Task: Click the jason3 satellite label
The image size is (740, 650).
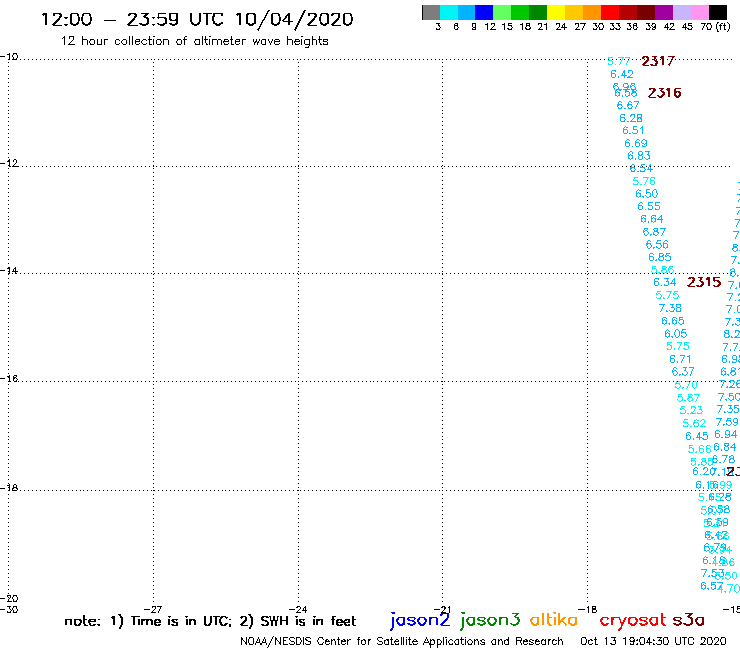Action: 490,620
